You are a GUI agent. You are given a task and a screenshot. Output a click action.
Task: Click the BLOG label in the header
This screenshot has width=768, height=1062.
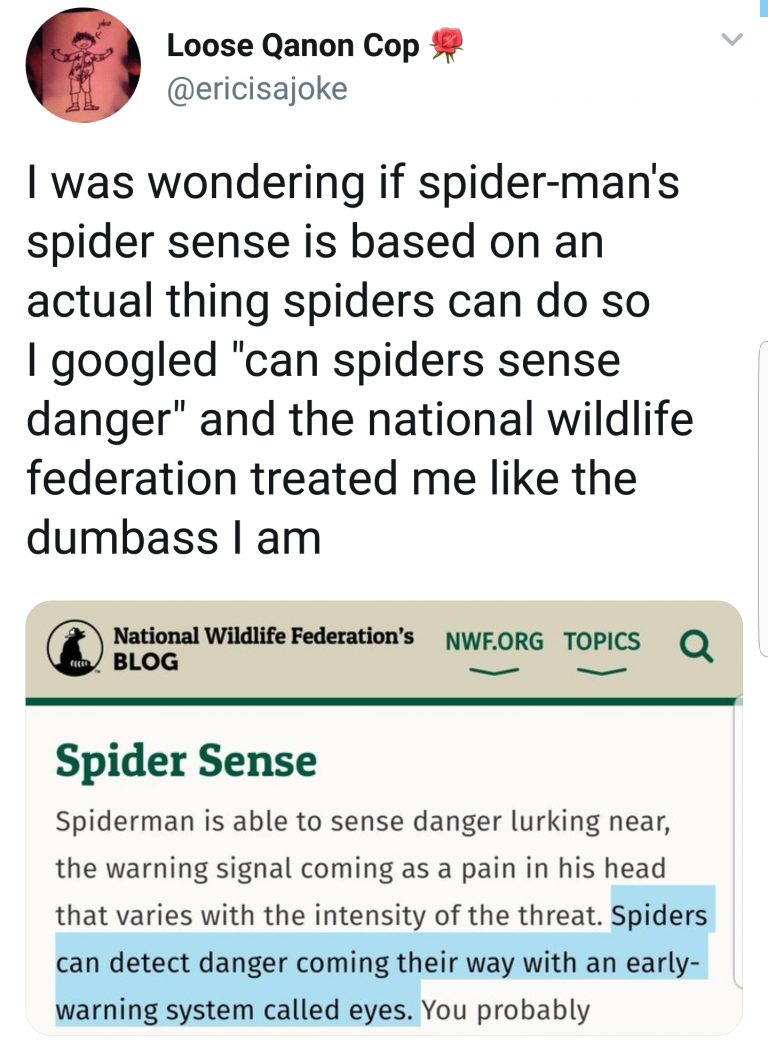coord(145,662)
